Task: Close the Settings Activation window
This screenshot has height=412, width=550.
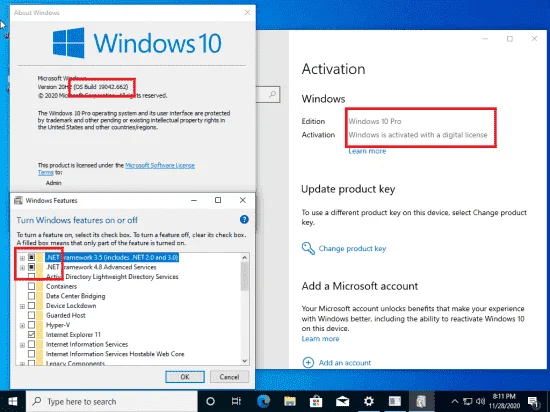Action: click(x=534, y=39)
